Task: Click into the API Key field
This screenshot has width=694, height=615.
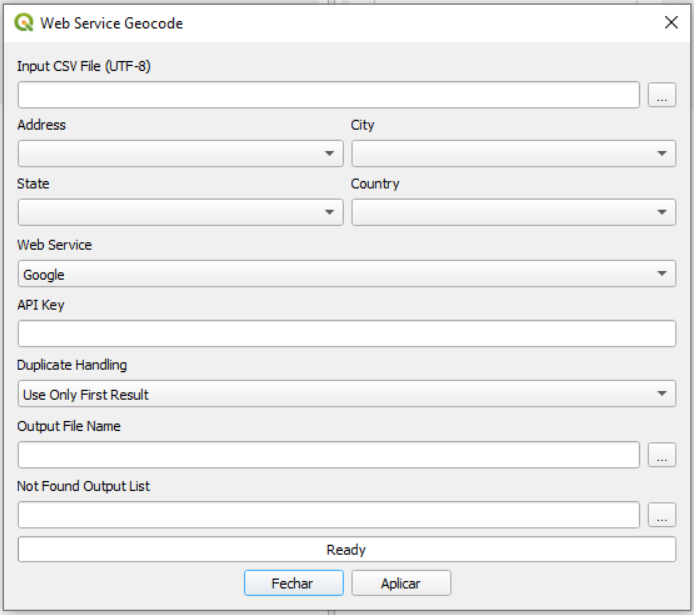Action: point(346,334)
